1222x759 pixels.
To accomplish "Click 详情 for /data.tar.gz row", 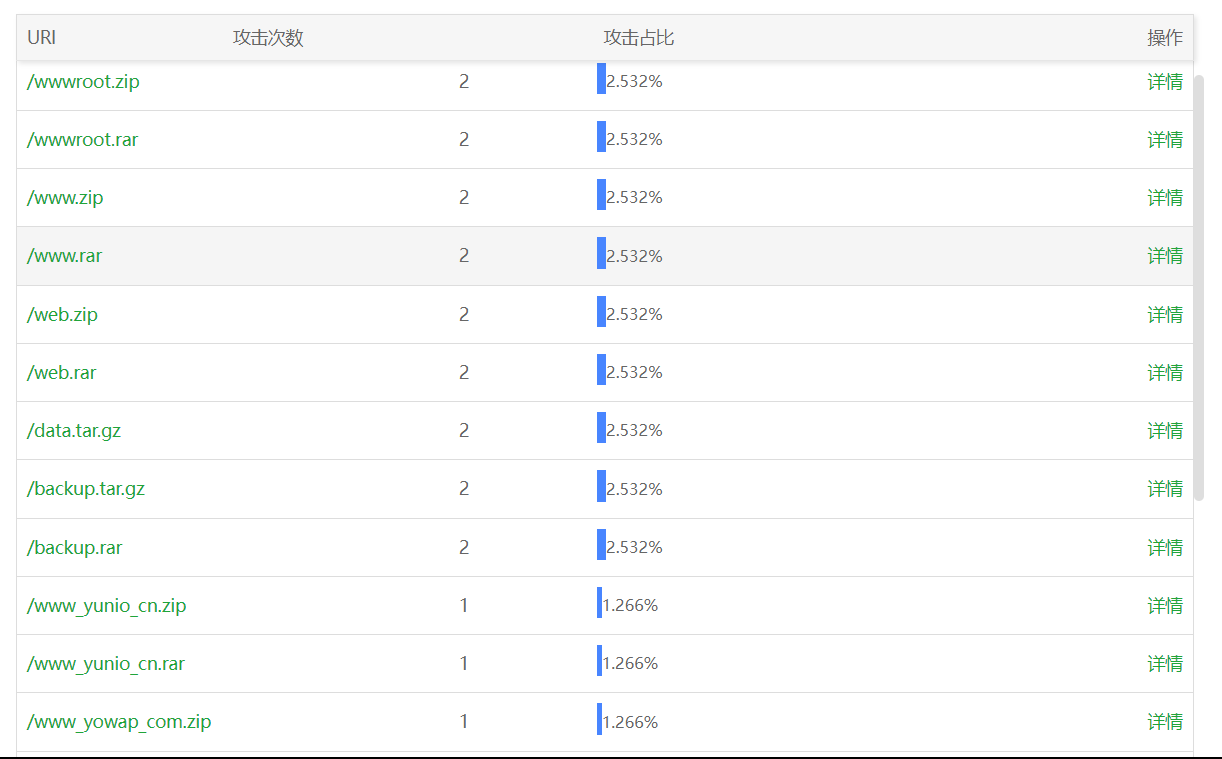I will click(1164, 431).
